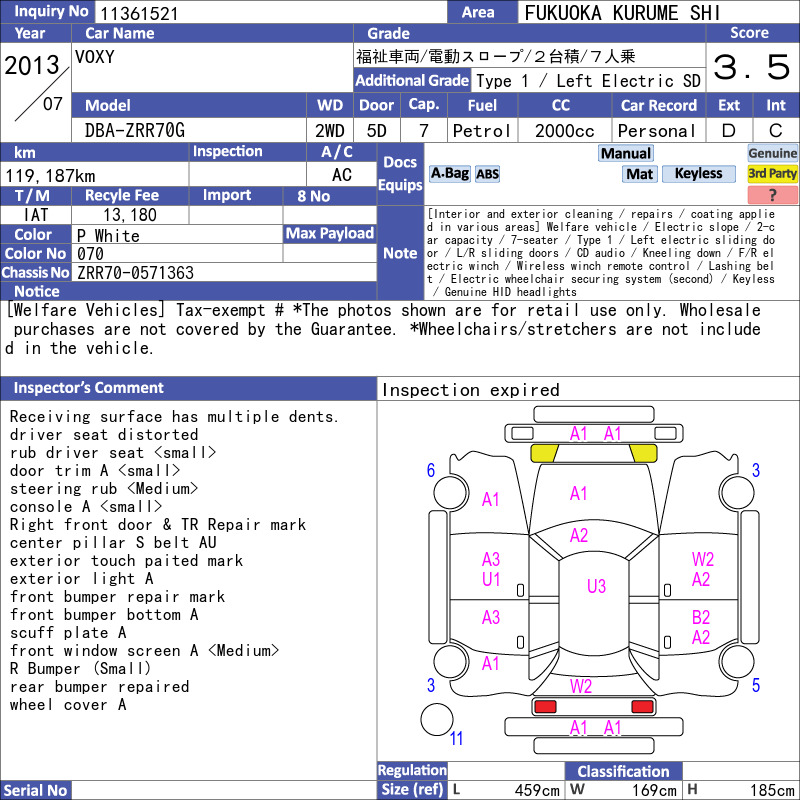800x800 pixels.
Task: Click the Mat equipment badge
Action: [640, 174]
